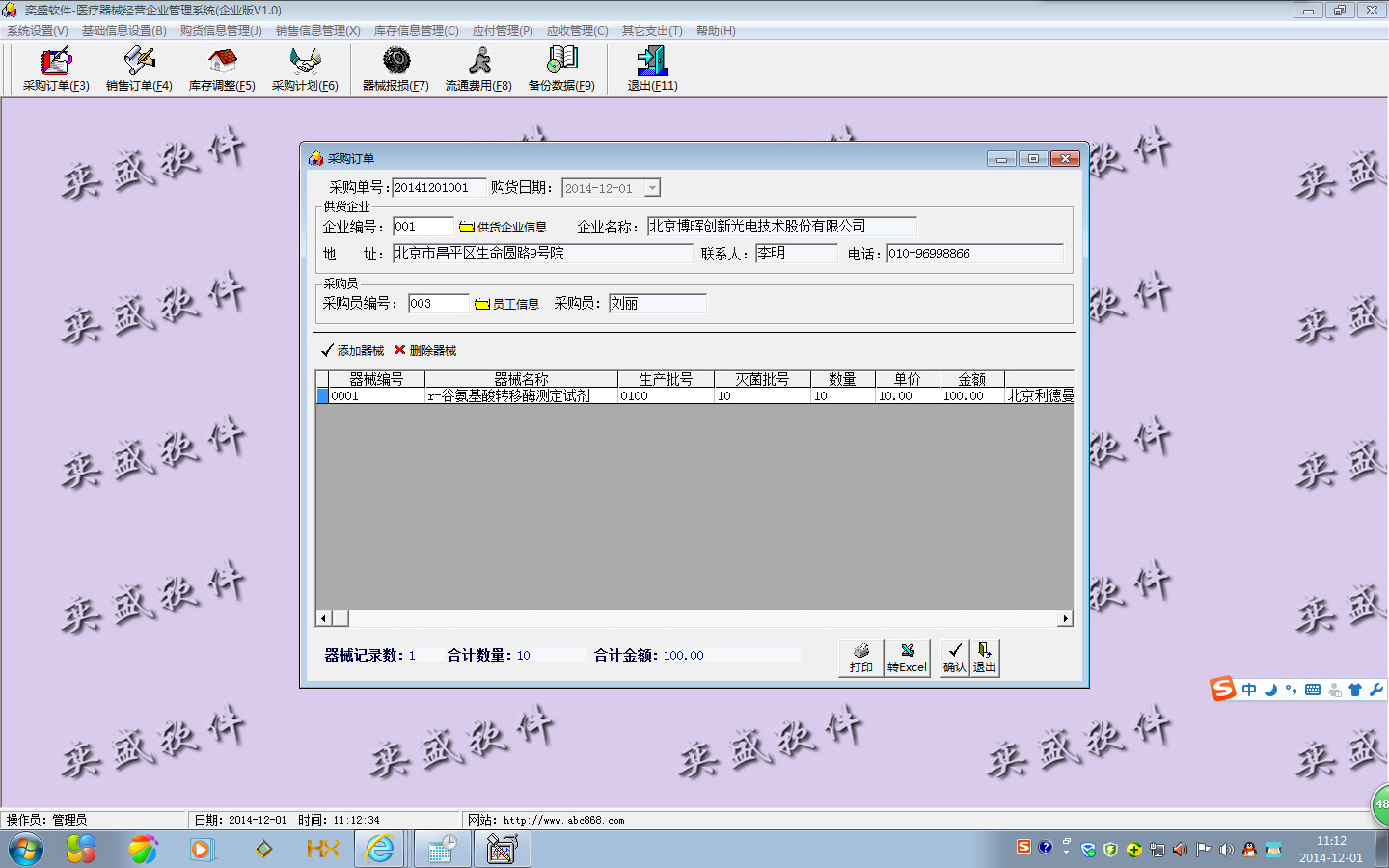The width and height of the screenshot is (1389, 868).
Task: Click the HX taskbar icon
Action: click(x=322, y=850)
